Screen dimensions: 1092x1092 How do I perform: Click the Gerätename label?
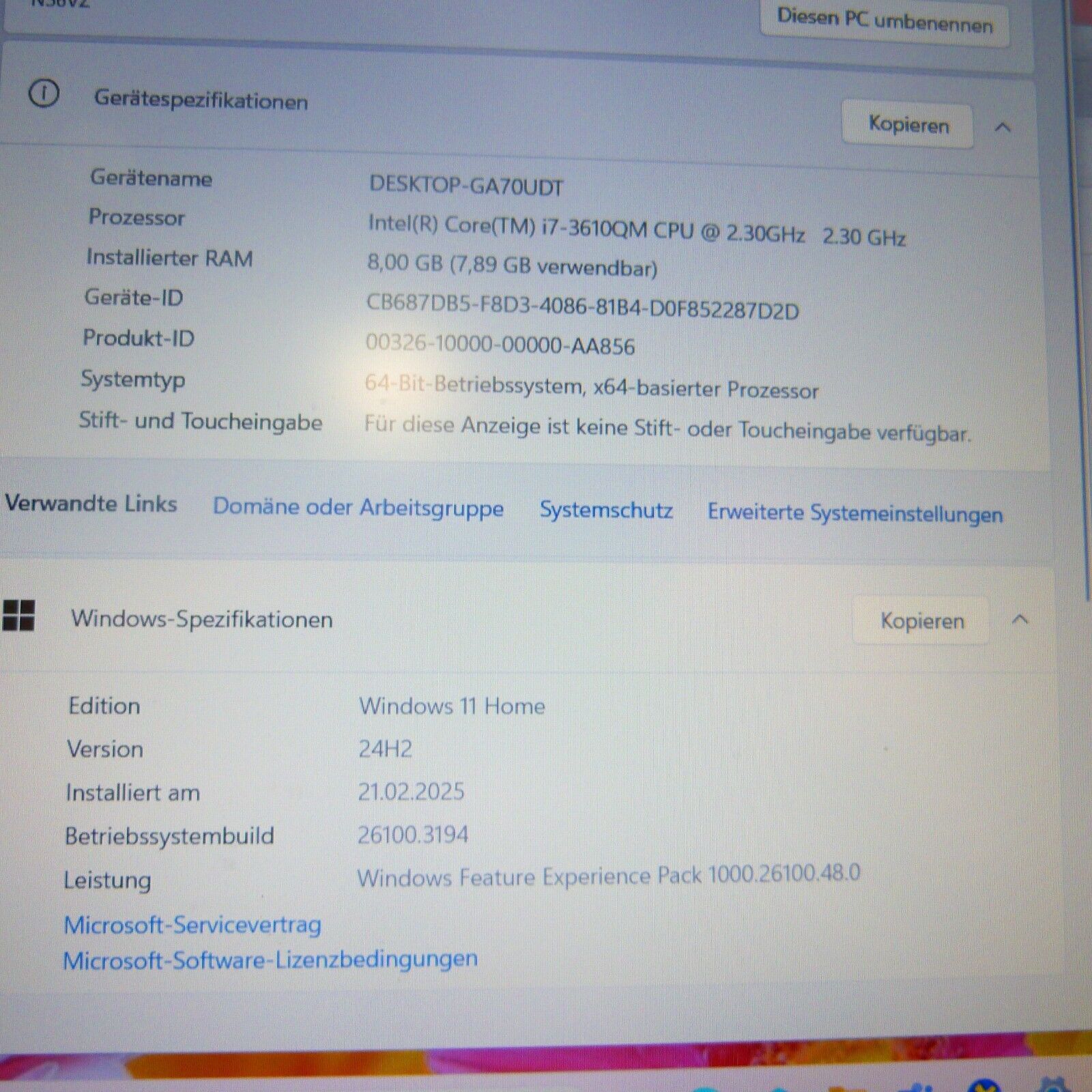[x=151, y=178]
